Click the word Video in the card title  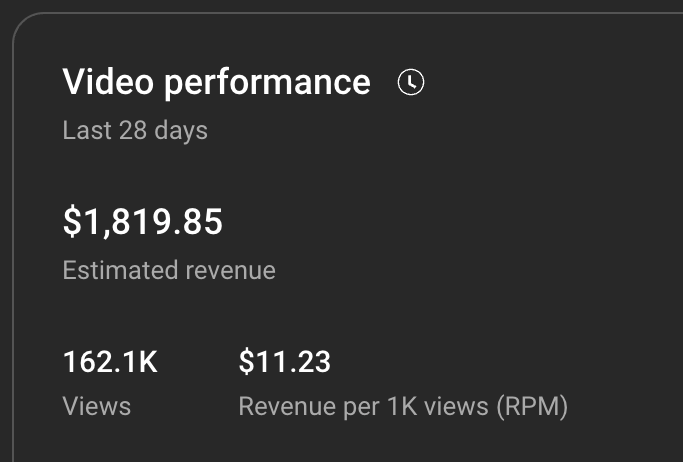point(108,81)
